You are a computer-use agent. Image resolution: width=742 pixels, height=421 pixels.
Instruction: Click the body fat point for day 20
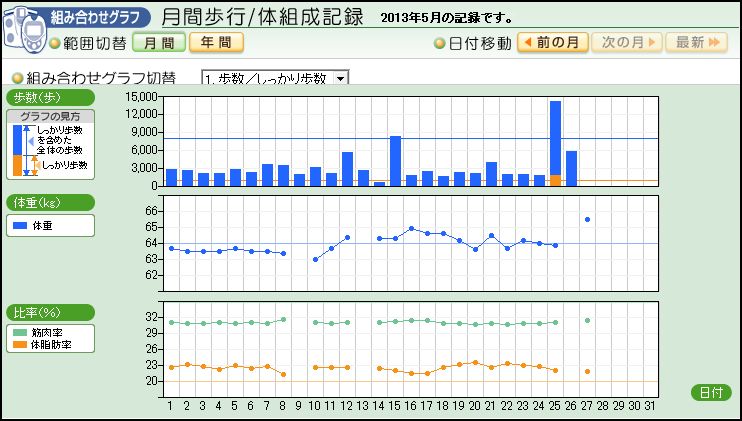475,363
